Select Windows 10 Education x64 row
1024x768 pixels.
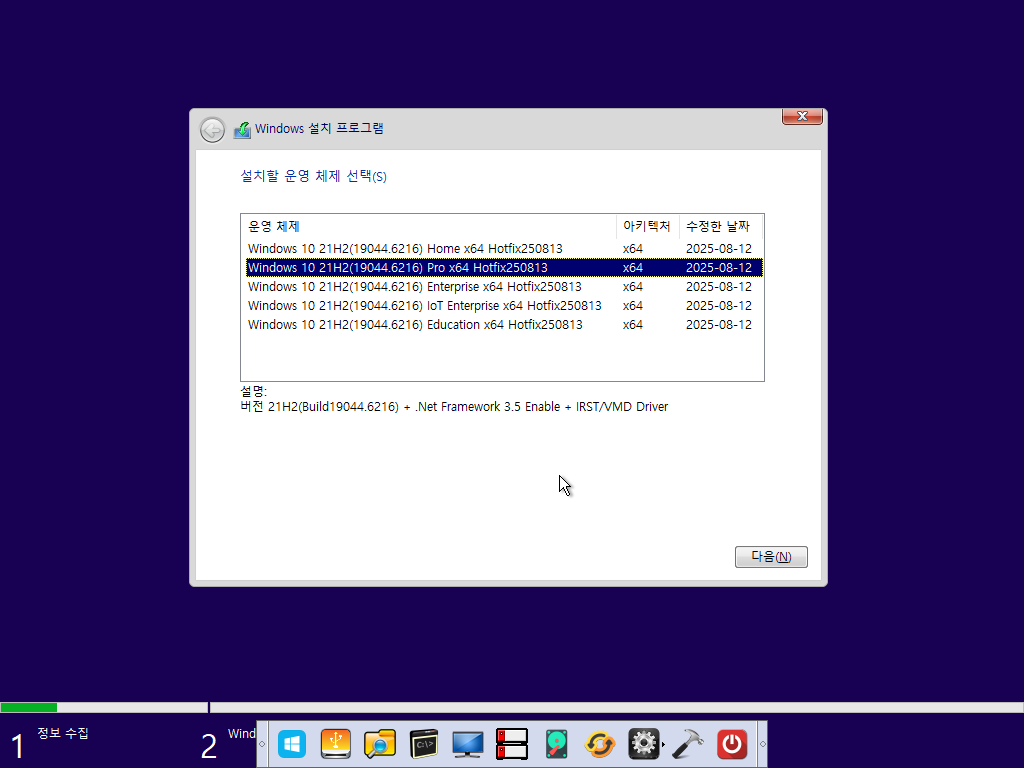(504, 325)
